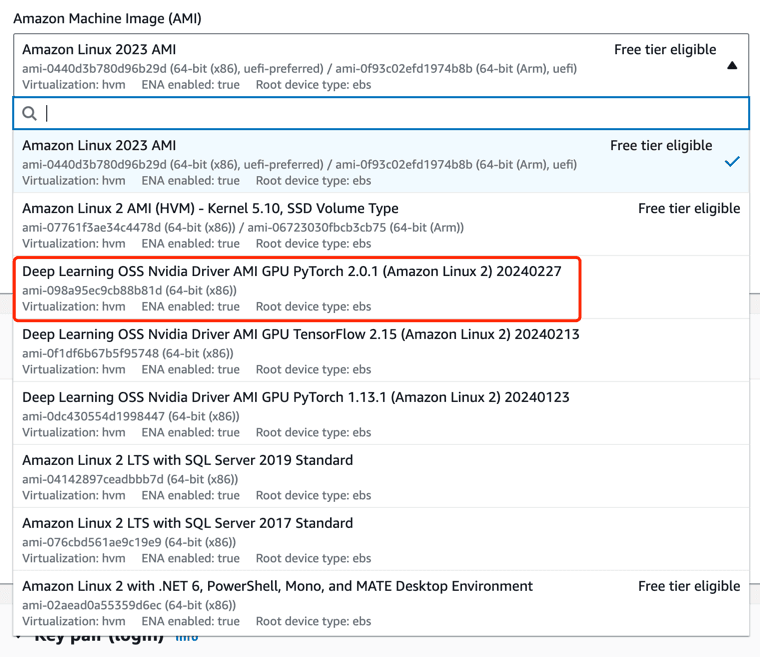Click Free tier eligible on Amazon Linux 2023 list row
Screen dimensions: 760x657
[661, 146]
